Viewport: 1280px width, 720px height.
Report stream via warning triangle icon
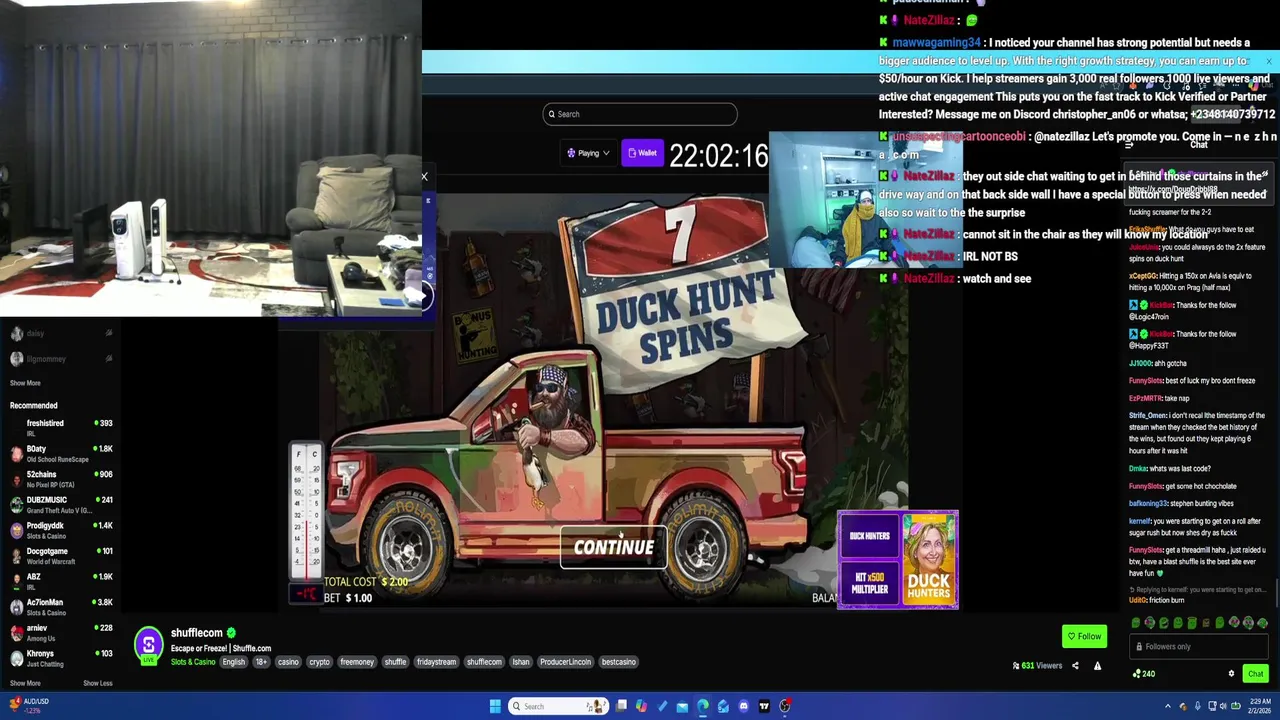[1097, 666]
